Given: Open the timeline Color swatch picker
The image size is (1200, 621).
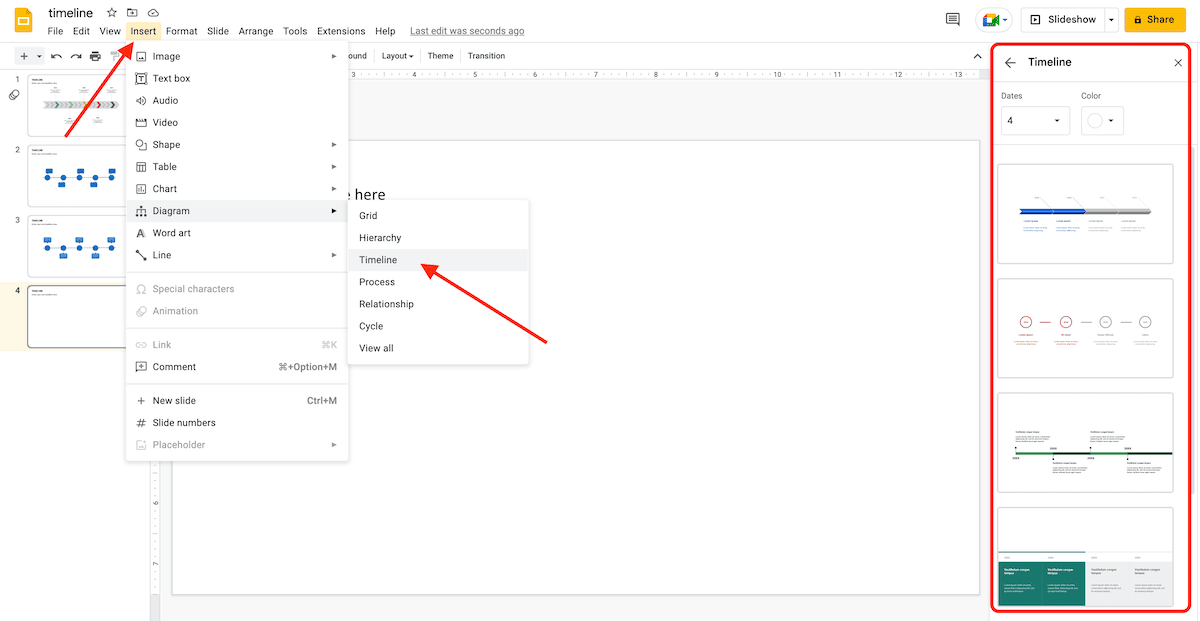Looking at the screenshot, I should pyautogui.click(x=1102, y=120).
